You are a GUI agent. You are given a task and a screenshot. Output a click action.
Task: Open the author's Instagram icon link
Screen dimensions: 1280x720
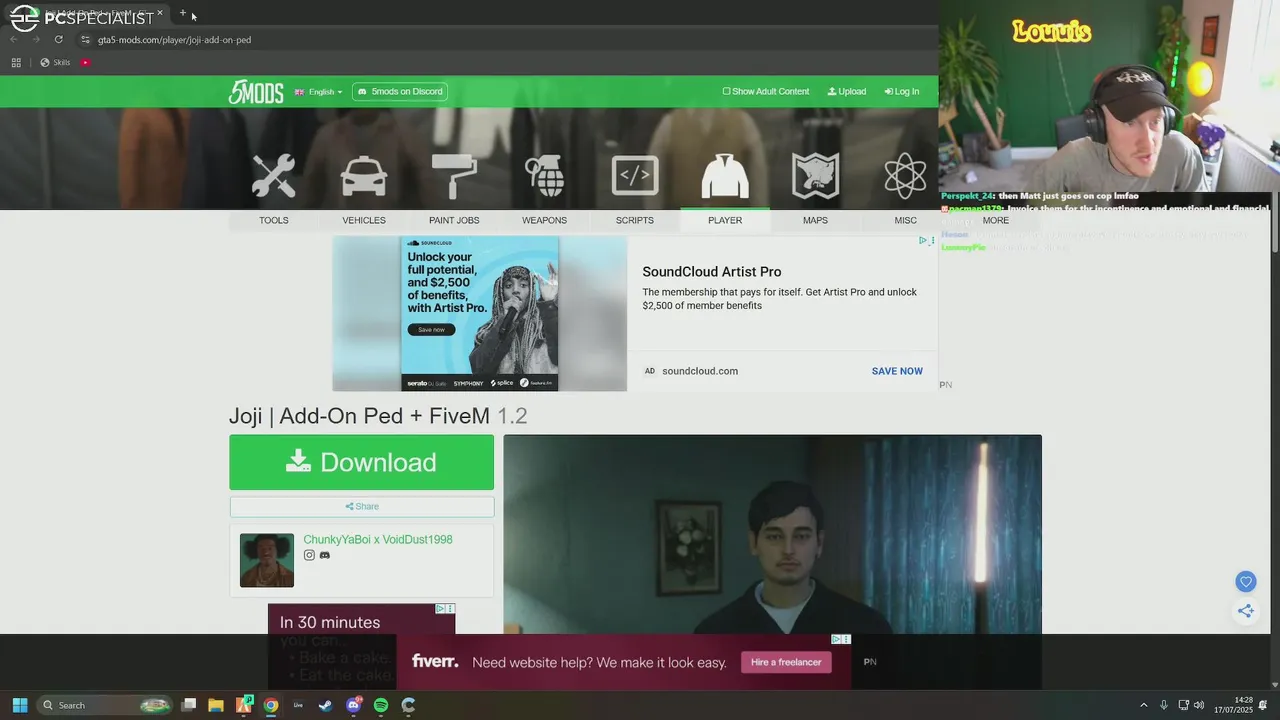point(309,555)
